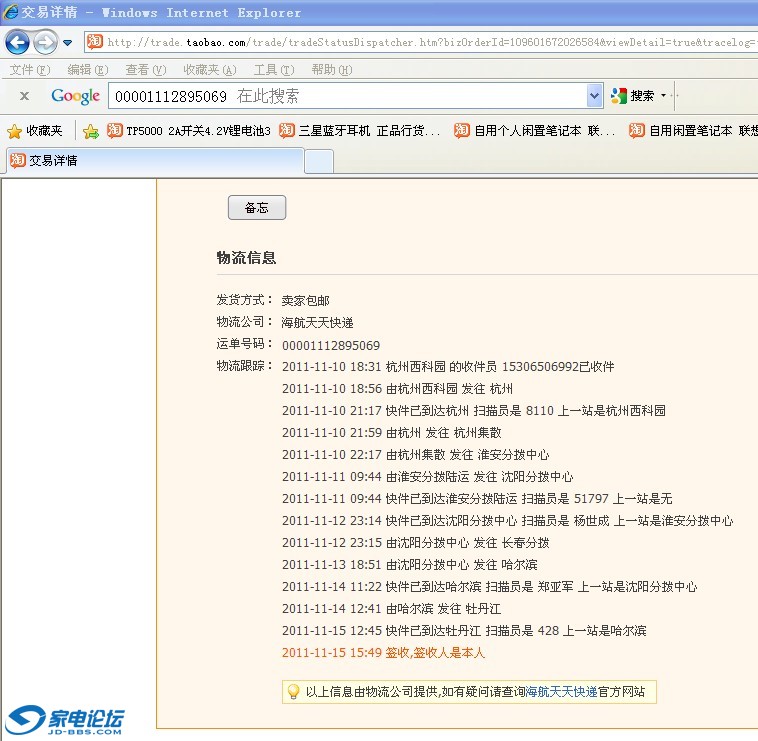758x741 pixels.
Task: Open the 收藏夹 menu in menu bar
Action: [209, 69]
